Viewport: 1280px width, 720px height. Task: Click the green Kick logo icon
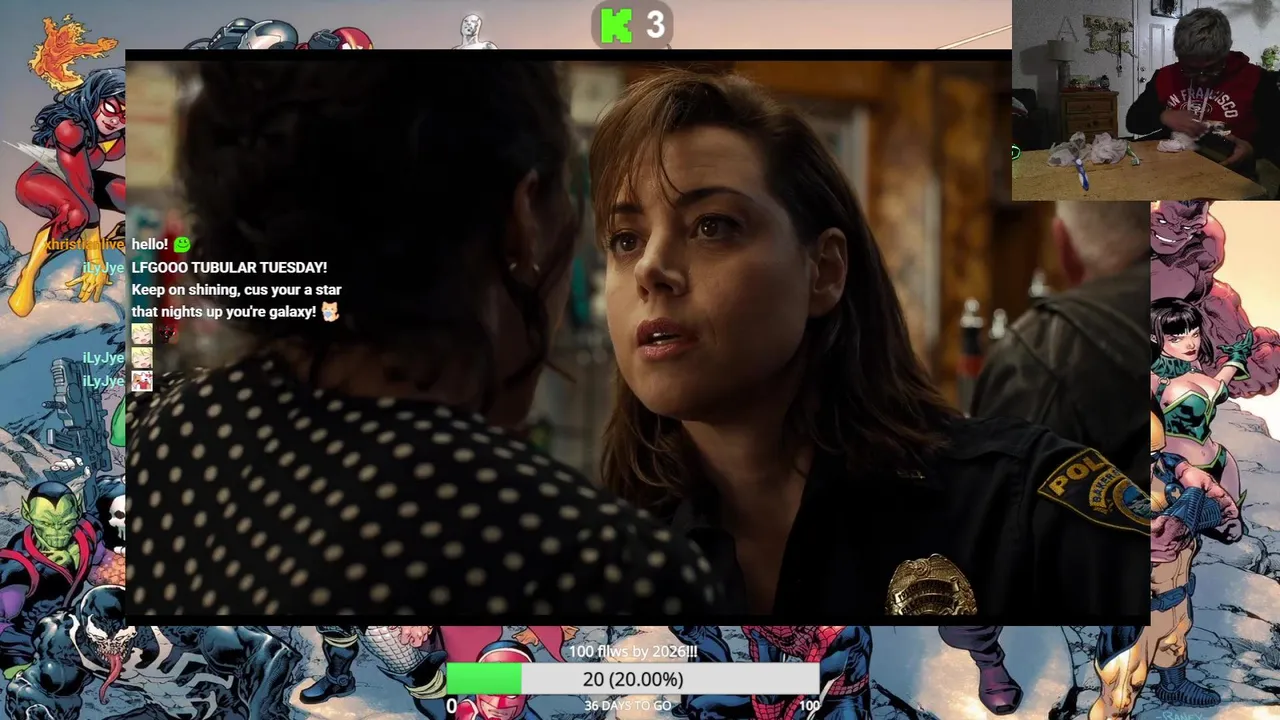pos(616,25)
